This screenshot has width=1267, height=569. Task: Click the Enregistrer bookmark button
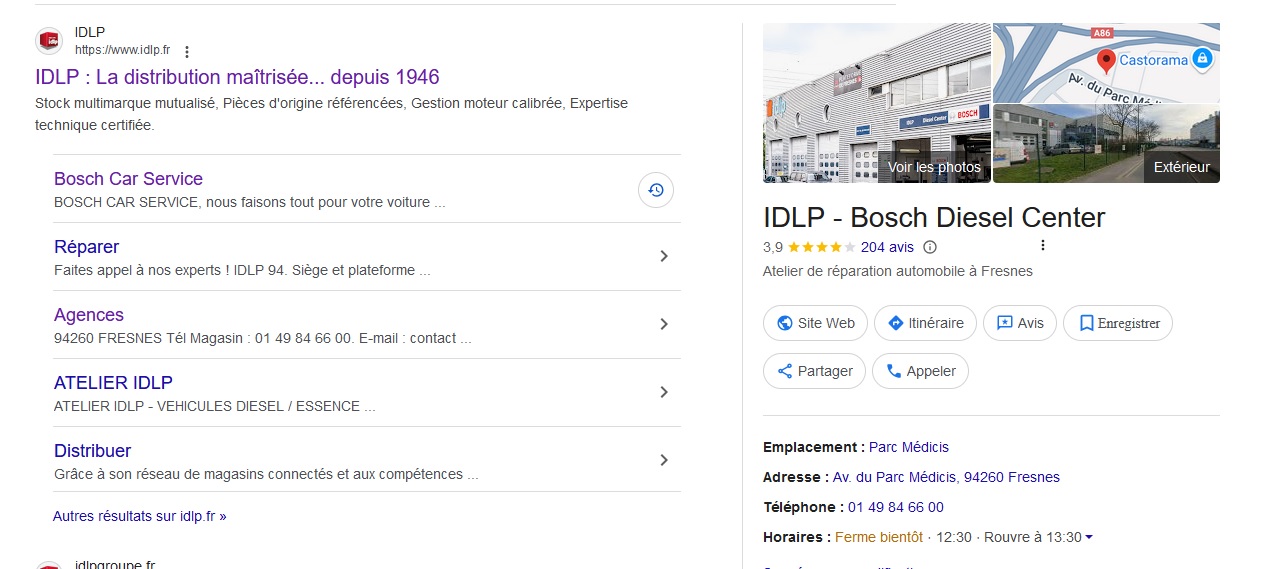click(1117, 323)
